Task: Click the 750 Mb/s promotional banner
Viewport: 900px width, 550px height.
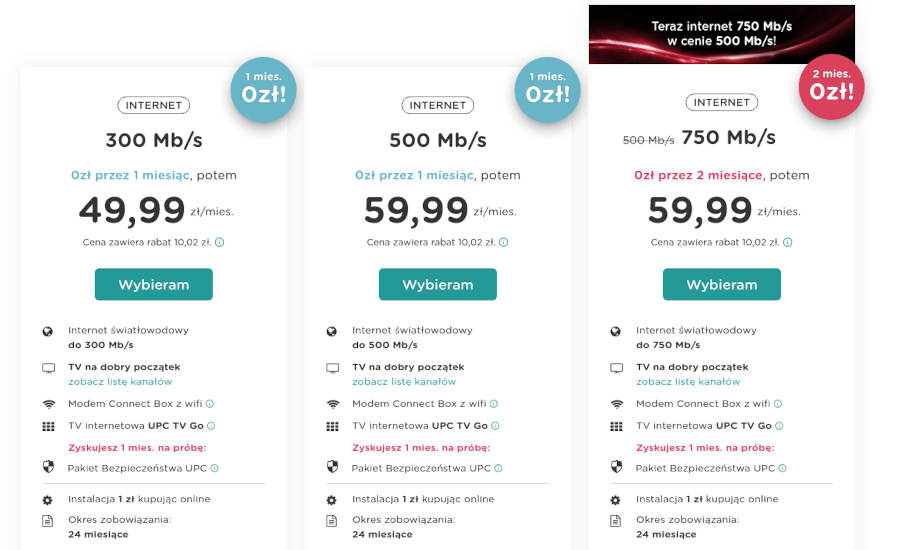Action: pyautogui.click(x=722, y=34)
